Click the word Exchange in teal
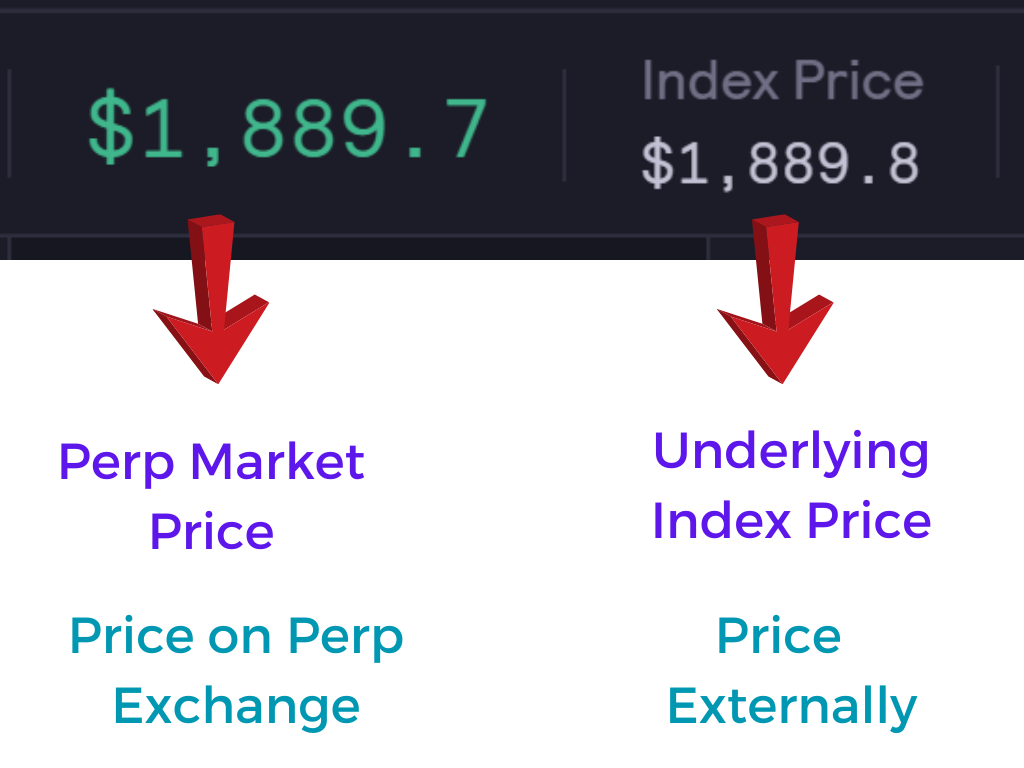The image size is (1024, 768). 236,706
